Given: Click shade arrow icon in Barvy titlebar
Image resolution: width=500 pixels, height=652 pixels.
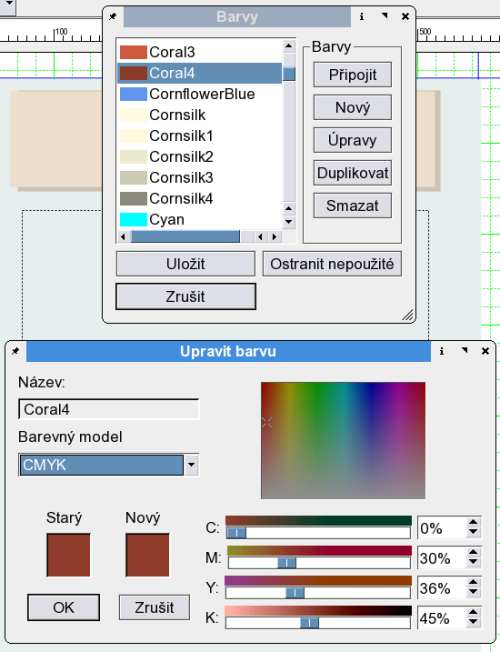Looking at the screenshot, I should tap(384, 16).
